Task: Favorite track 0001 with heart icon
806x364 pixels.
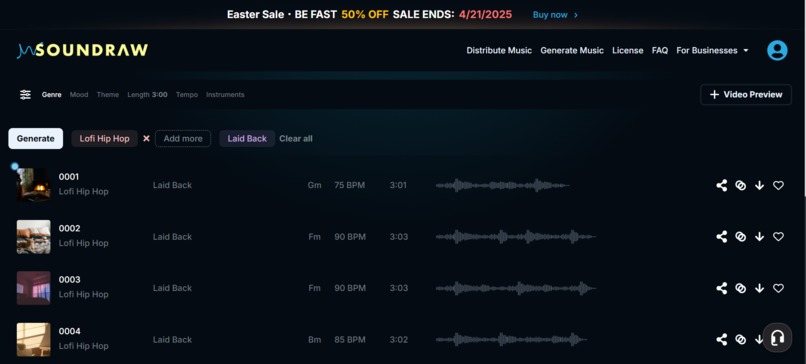Action: (778, 185)
